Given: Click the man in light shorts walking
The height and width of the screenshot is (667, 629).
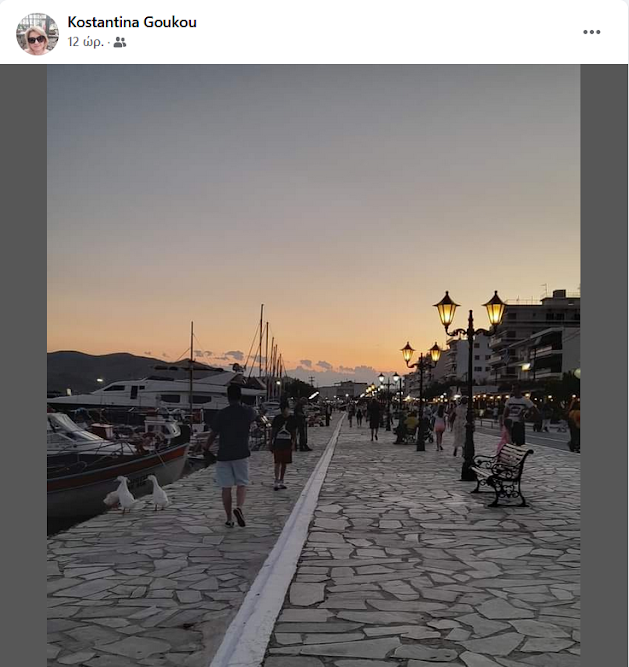Looking at the screenshot, I should click(x=232, y=456).
